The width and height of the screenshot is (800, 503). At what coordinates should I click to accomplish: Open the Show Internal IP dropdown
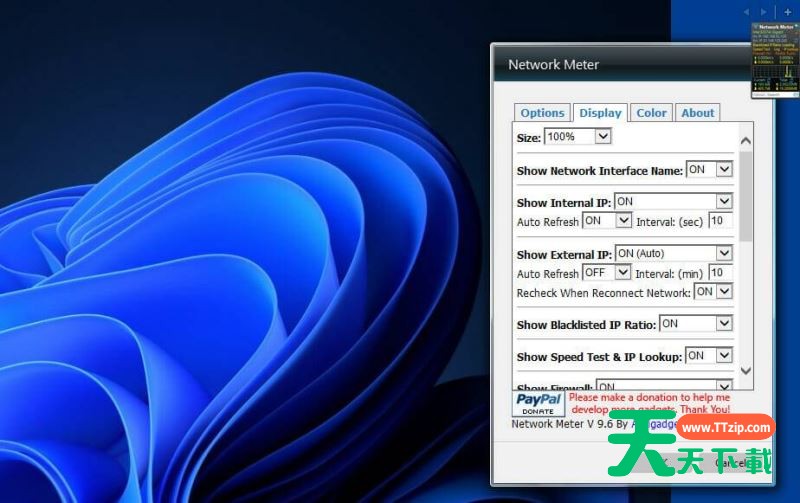673,202
